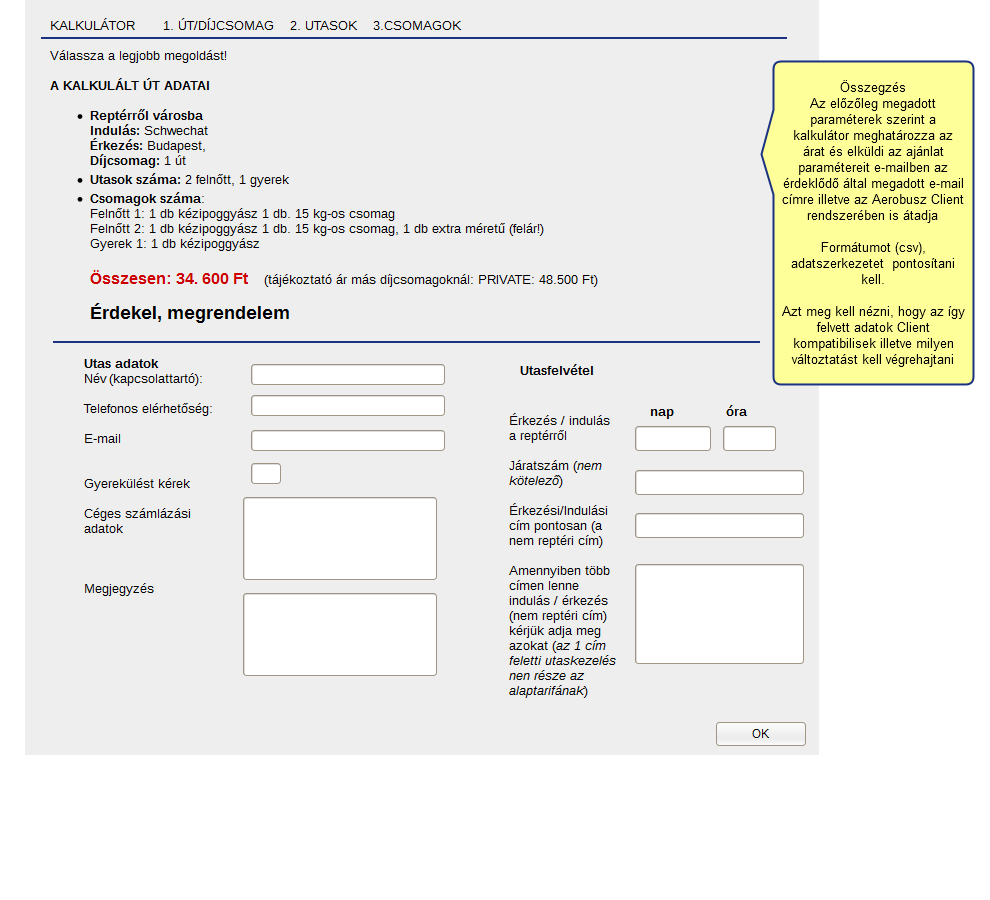Click the Összesen: 34.600 Ft total price
The width and height of the screenshot is (990, 900).
click(x=169, y=279)
